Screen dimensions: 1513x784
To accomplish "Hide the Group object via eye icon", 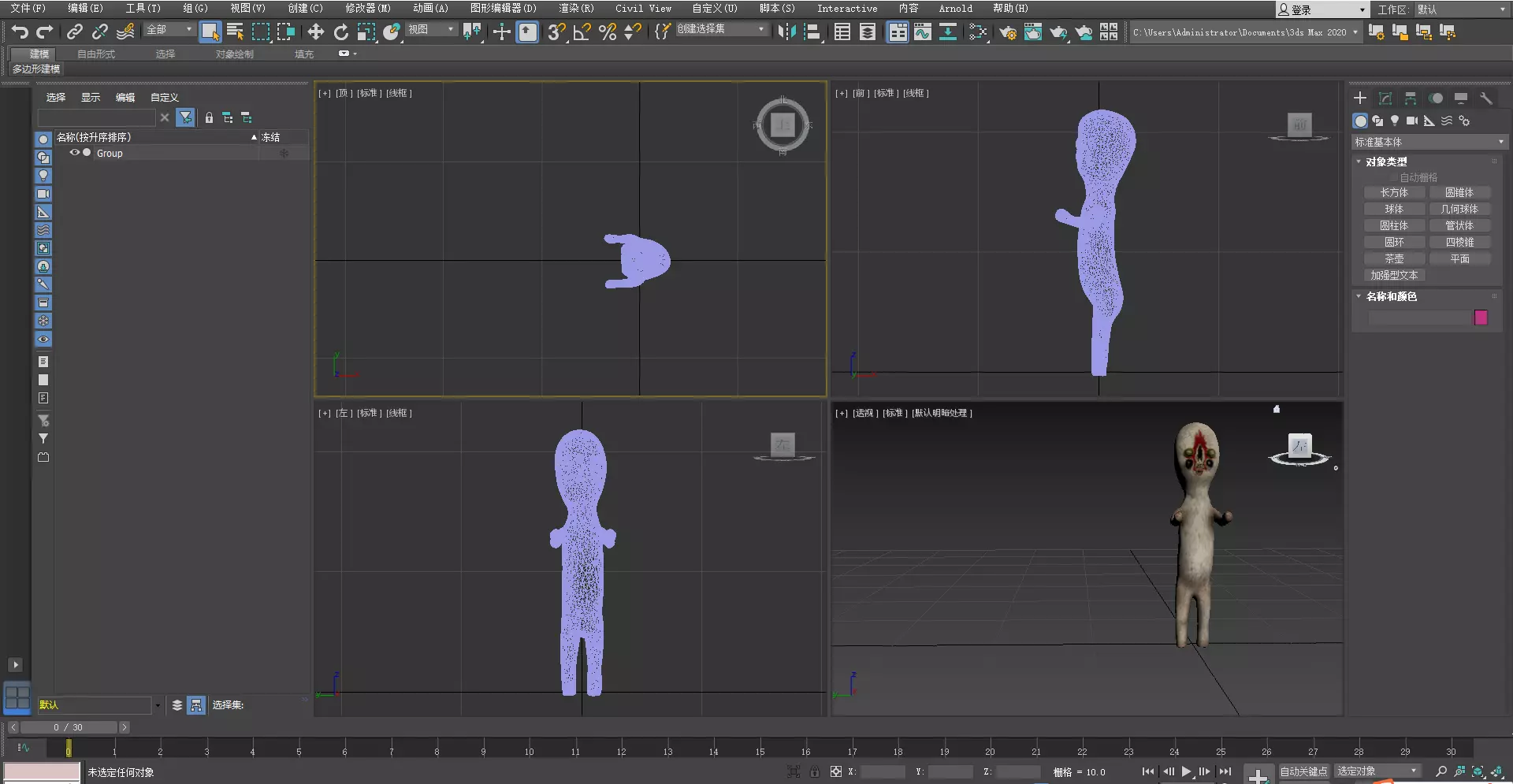I will pos(75,153).
